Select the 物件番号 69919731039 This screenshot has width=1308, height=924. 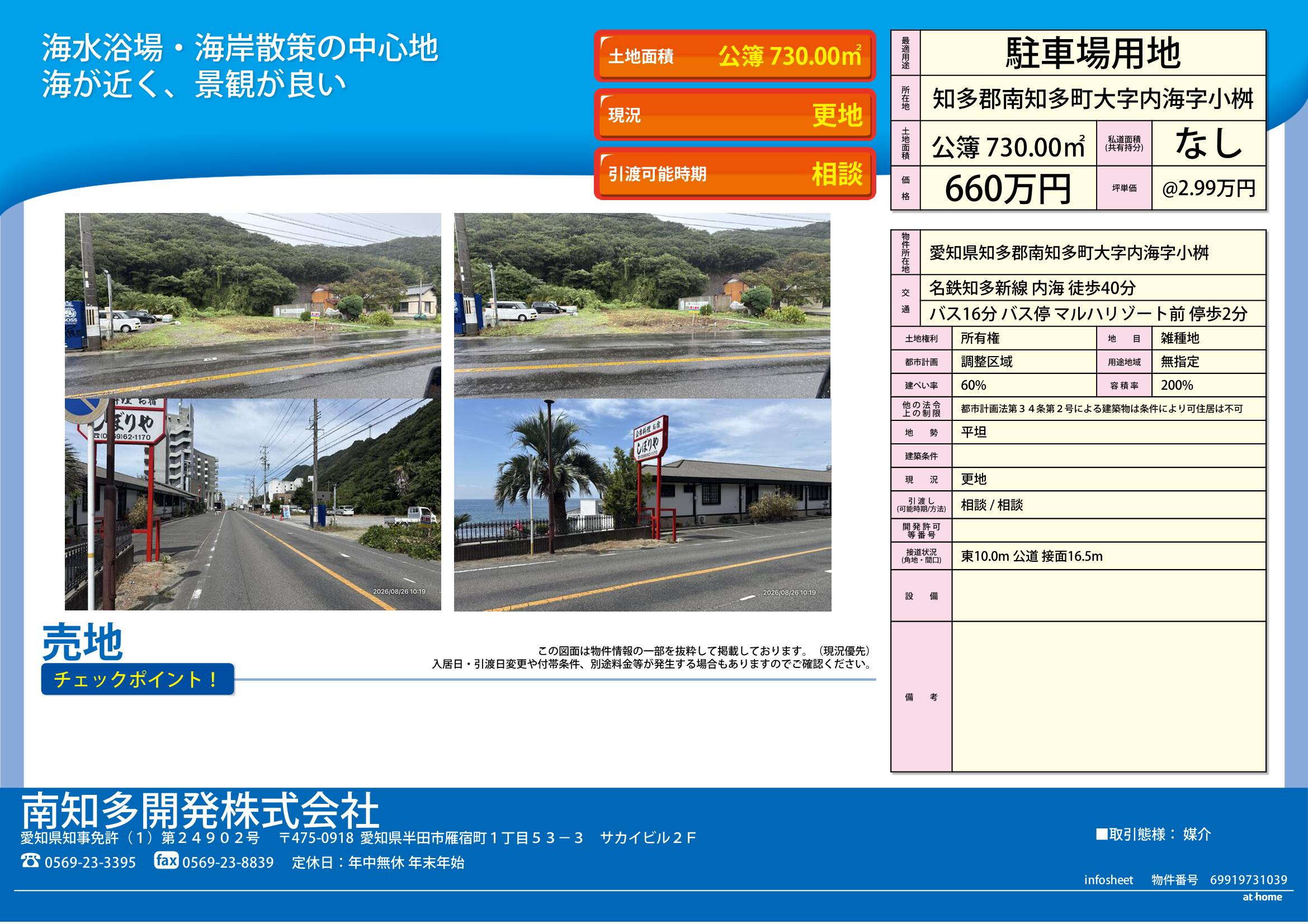click(1220, 882)
